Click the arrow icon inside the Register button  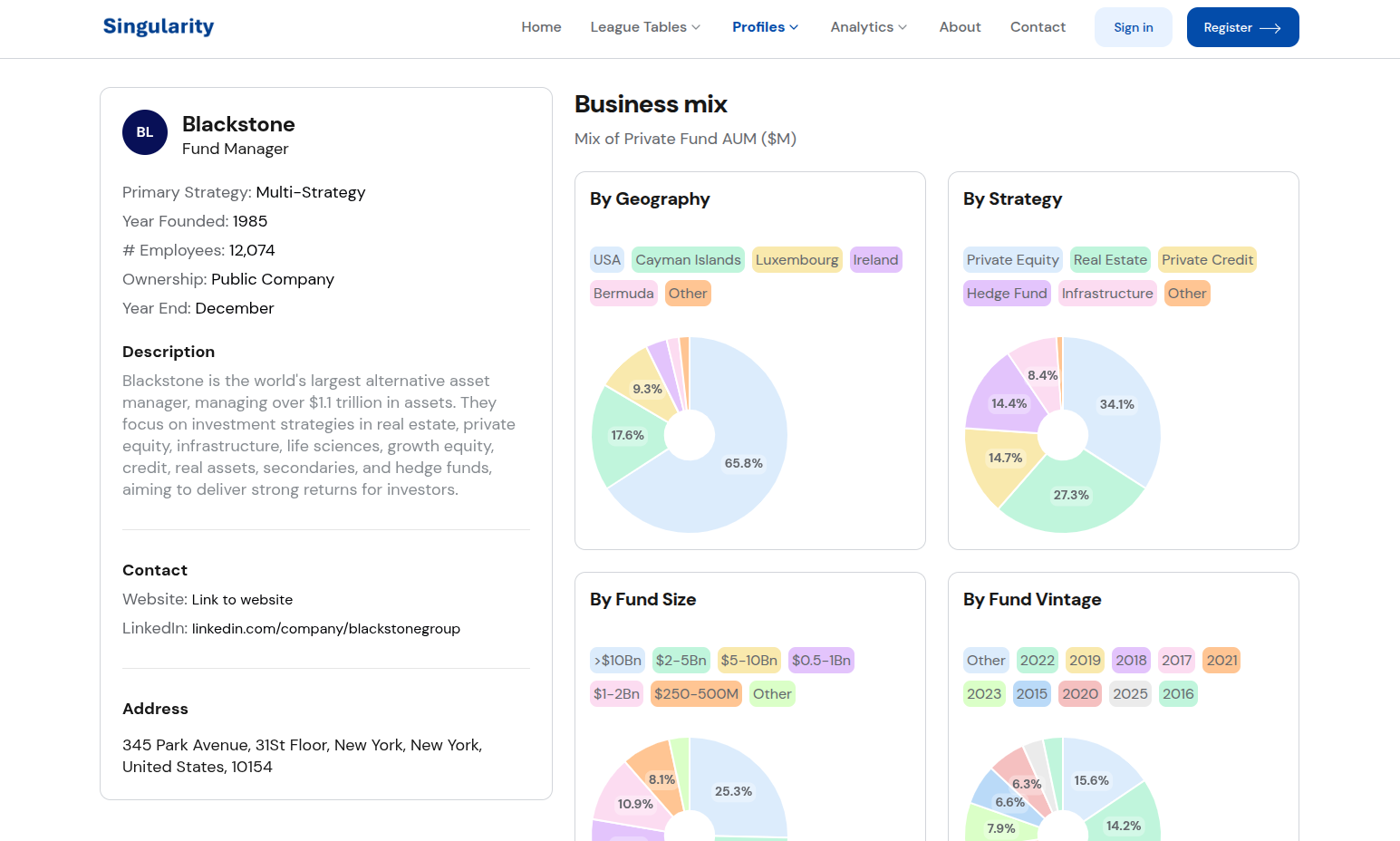tap(1271, 27)
